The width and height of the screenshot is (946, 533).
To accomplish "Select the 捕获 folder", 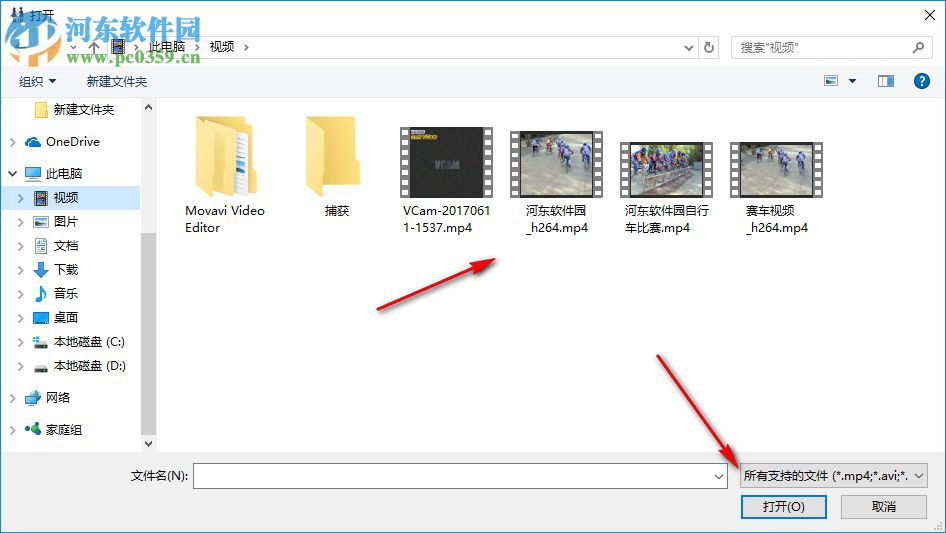I will [x=336, y=166].
